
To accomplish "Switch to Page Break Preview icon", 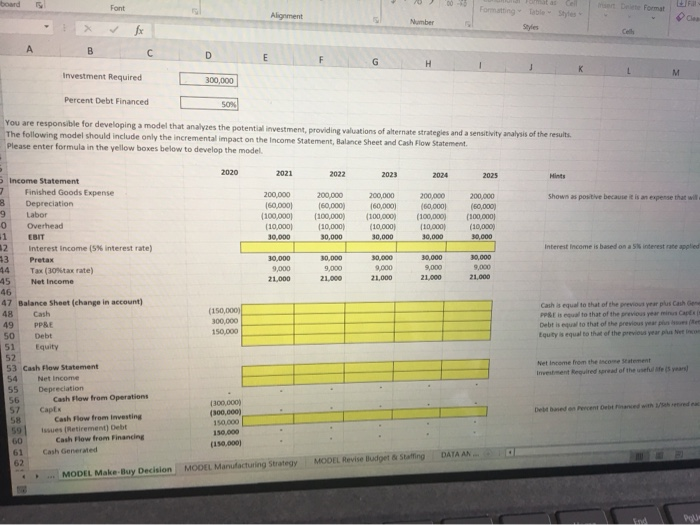I will pos(679,455).
